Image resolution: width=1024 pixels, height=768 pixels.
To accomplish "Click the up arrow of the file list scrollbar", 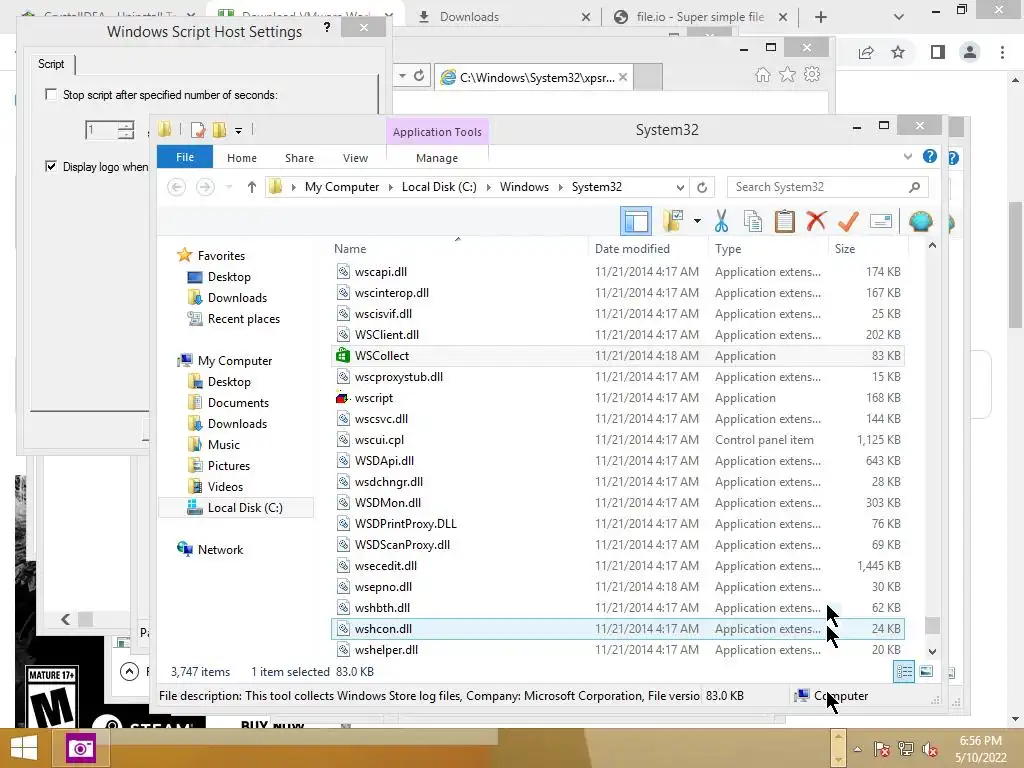I will click(x=933, y=246).
